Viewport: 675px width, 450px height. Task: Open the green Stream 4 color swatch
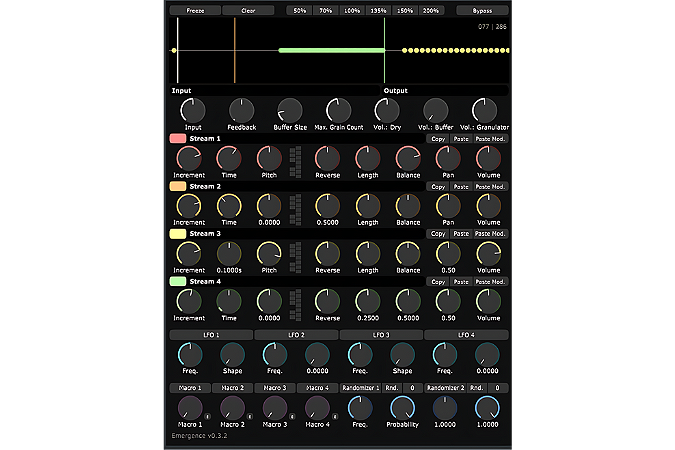point(178,281)
